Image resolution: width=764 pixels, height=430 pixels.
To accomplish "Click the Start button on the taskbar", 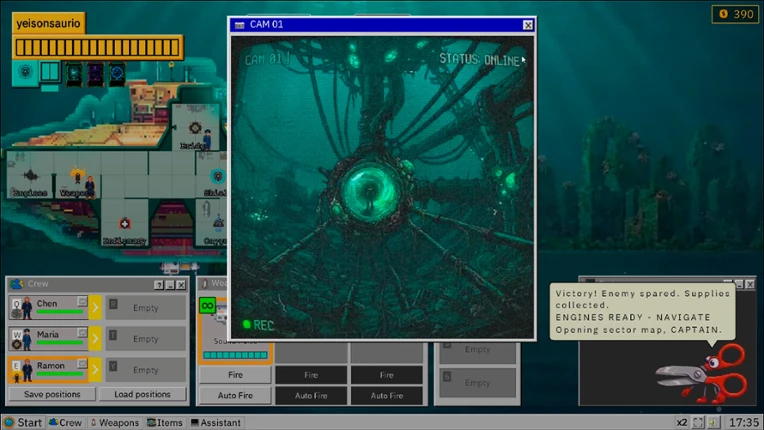I will coord(23,422).
